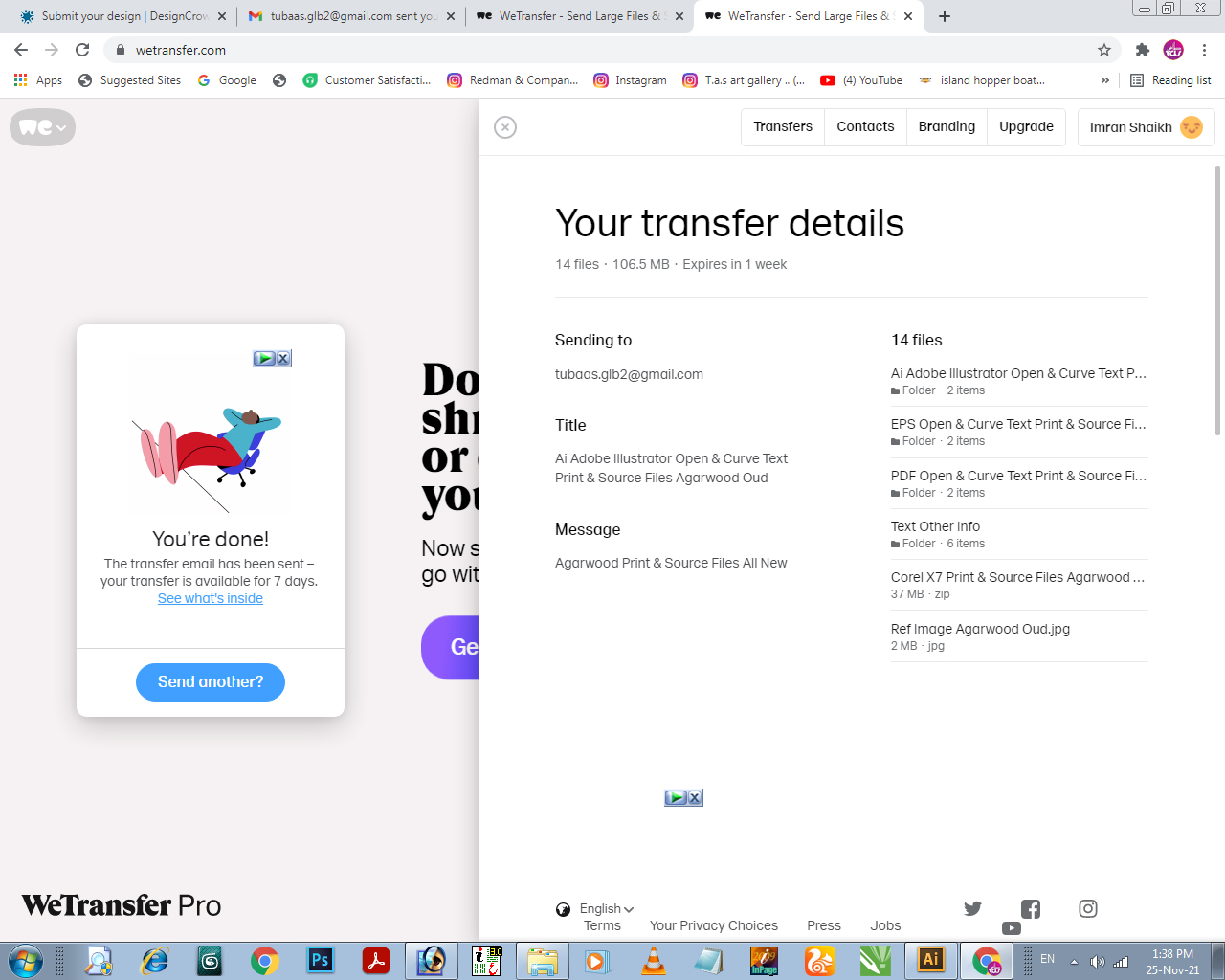
Task: Open the See what's inside link
Action: (x=211, y=598)
